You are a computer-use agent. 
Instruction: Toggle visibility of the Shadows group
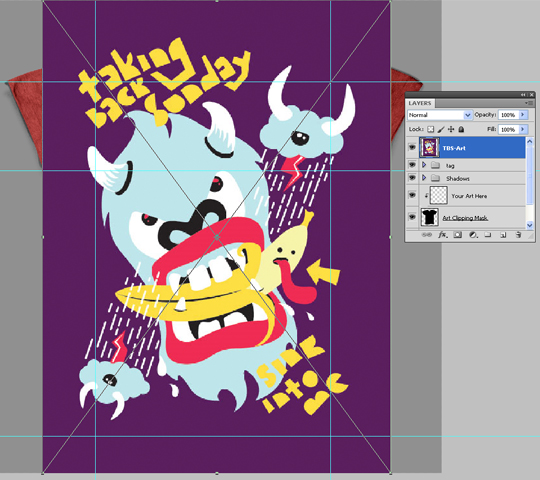tap(412, 178)
